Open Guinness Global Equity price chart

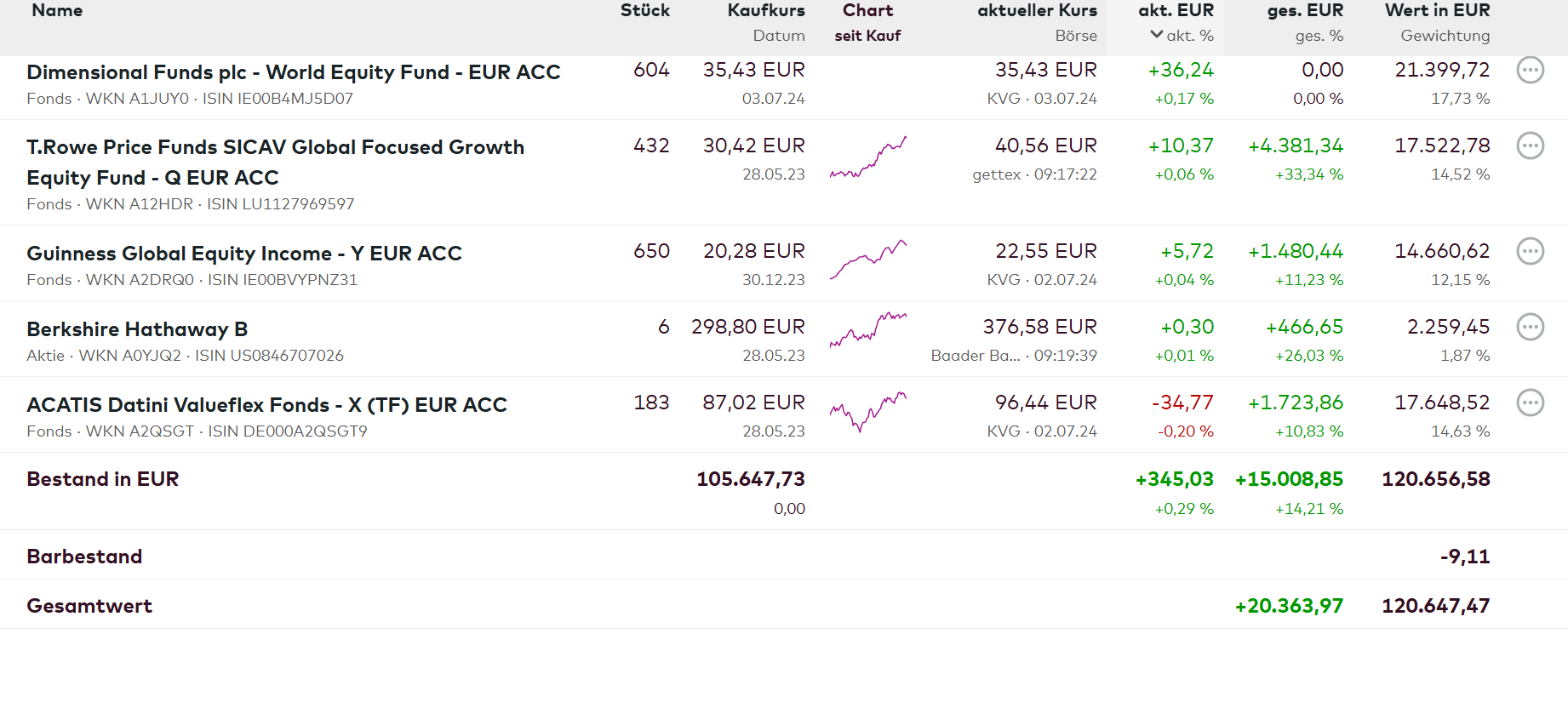point(867,260)
